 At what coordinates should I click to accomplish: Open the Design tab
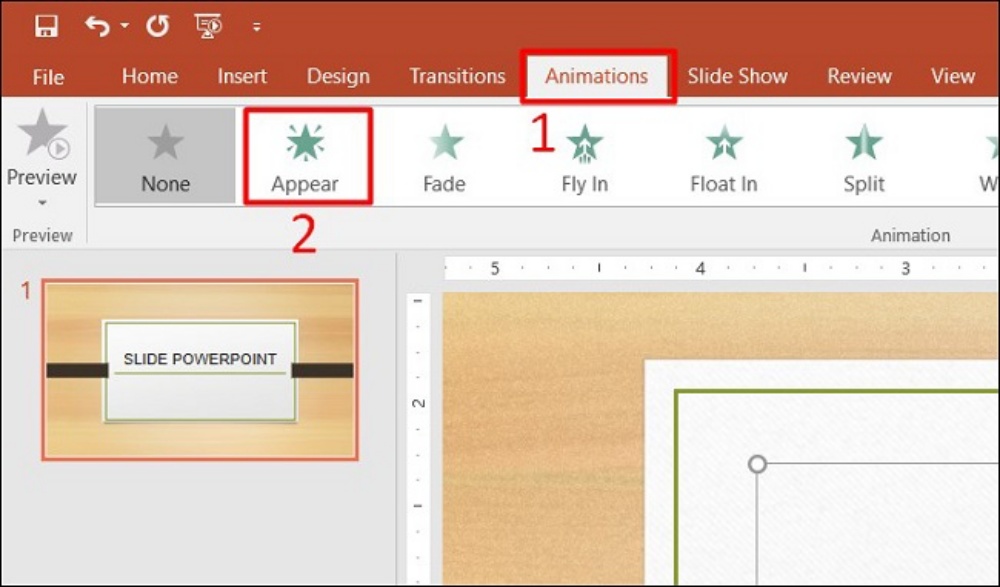tap(338, 76)
